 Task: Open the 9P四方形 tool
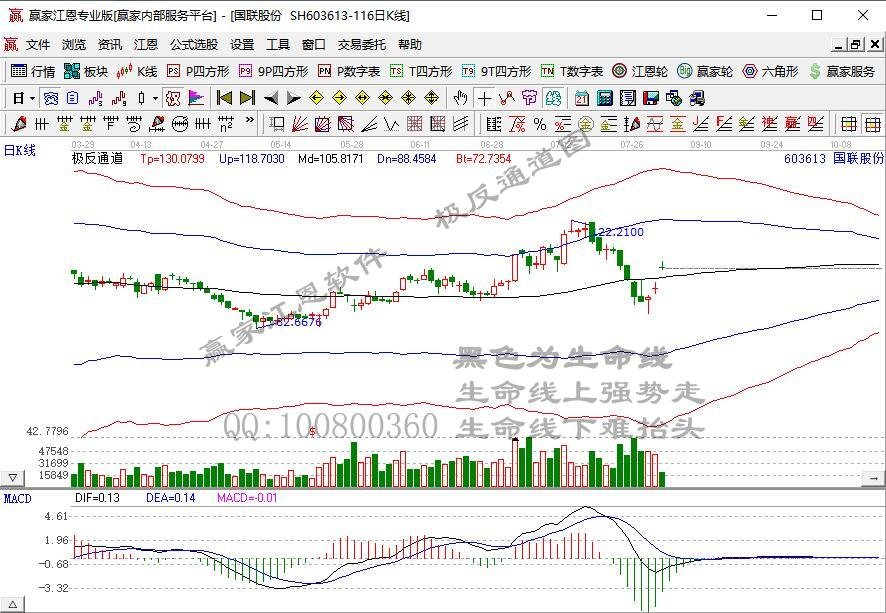tap(273, 71)
